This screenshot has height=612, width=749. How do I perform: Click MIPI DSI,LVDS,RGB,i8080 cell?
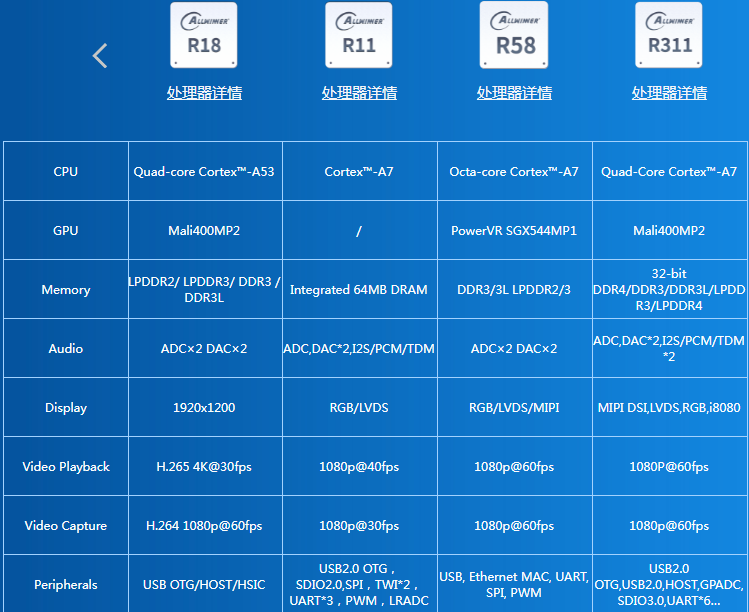coord(670,407)
